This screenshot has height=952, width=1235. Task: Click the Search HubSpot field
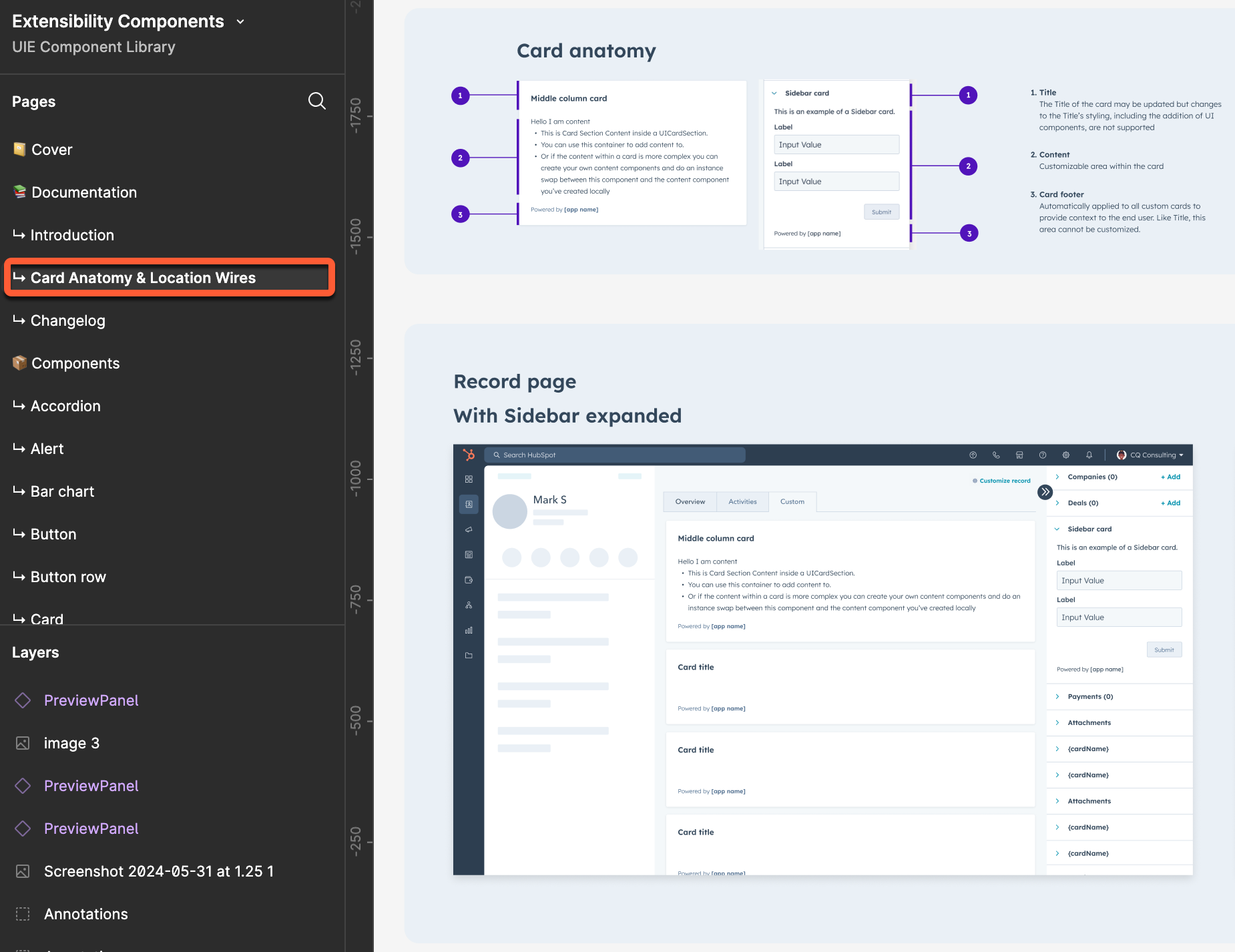click(x=614, y=455)
